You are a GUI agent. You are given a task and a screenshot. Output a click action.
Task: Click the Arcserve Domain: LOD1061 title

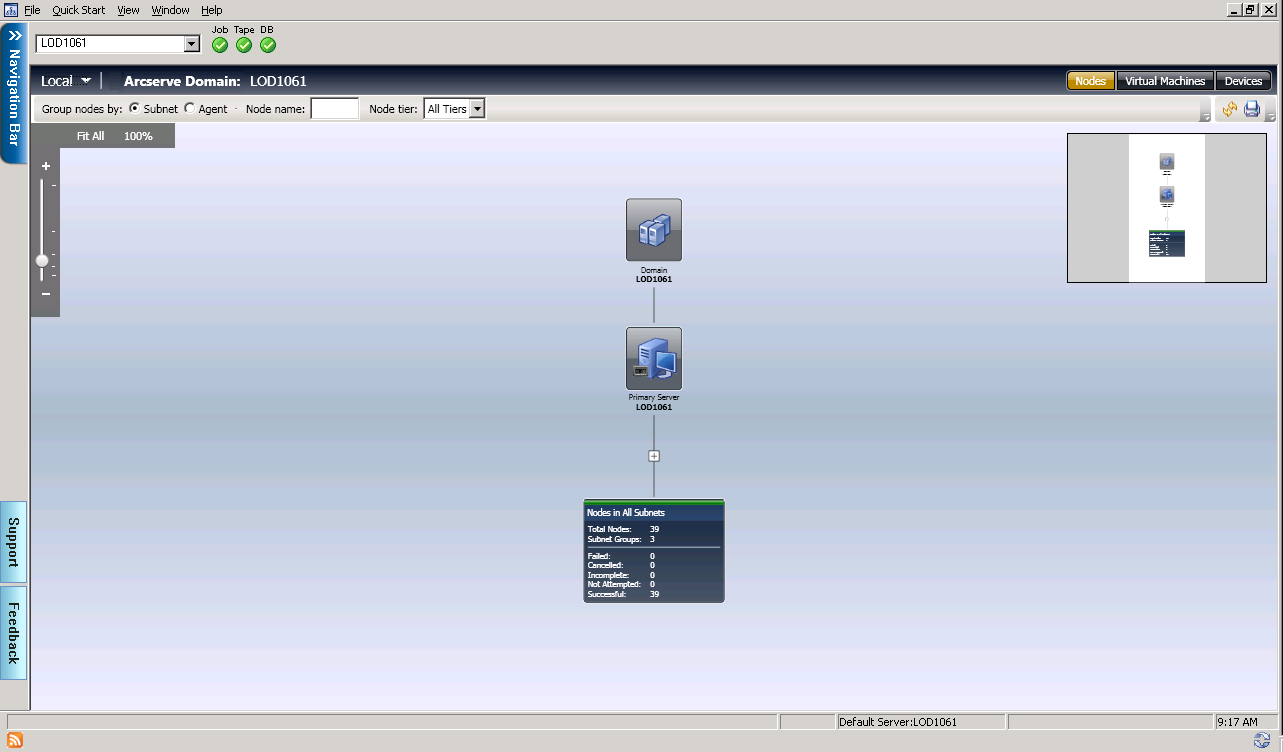pyautogui.click(x=215, y=81)
